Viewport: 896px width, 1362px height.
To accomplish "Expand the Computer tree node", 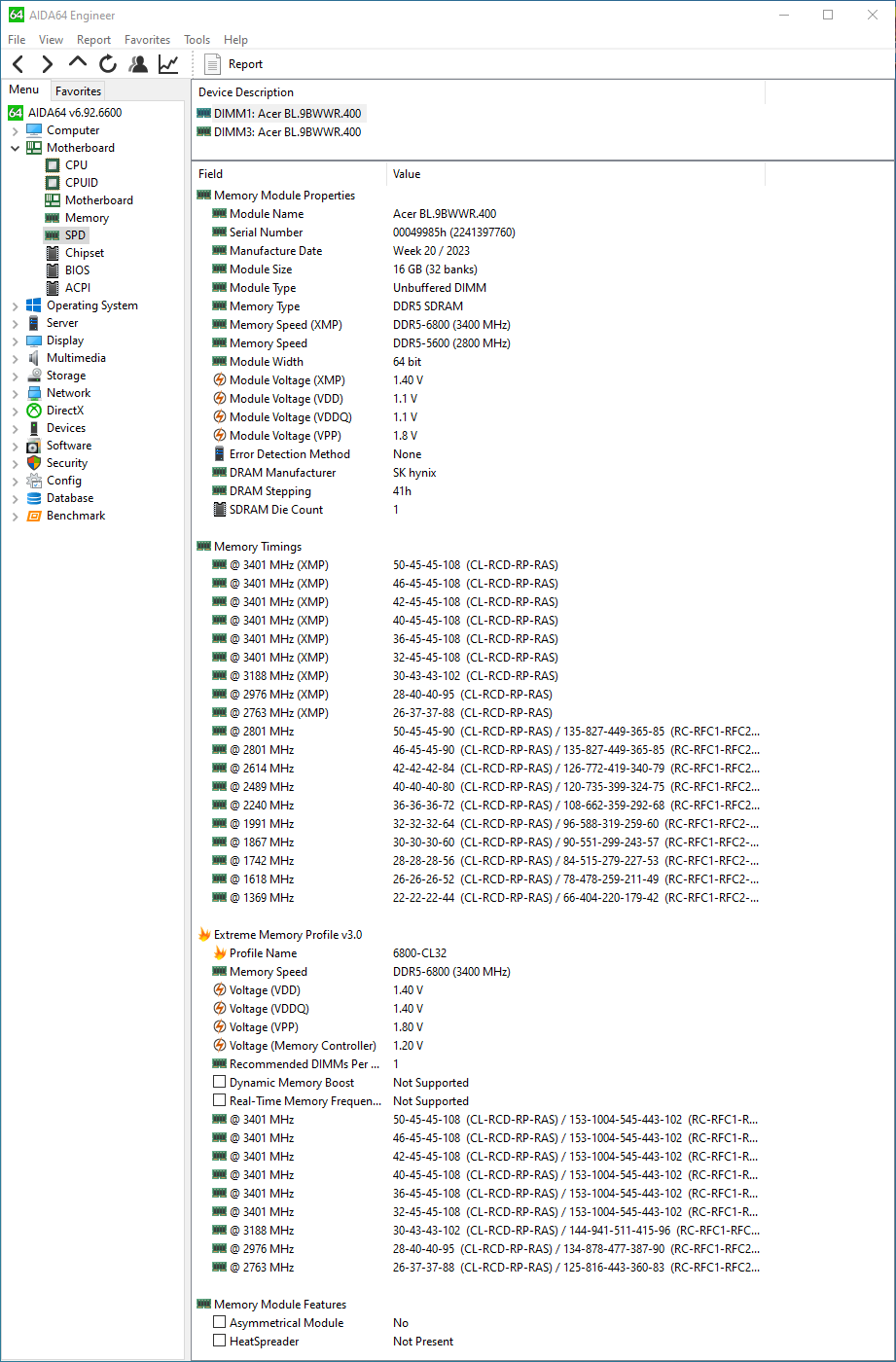I will point(15,130).
